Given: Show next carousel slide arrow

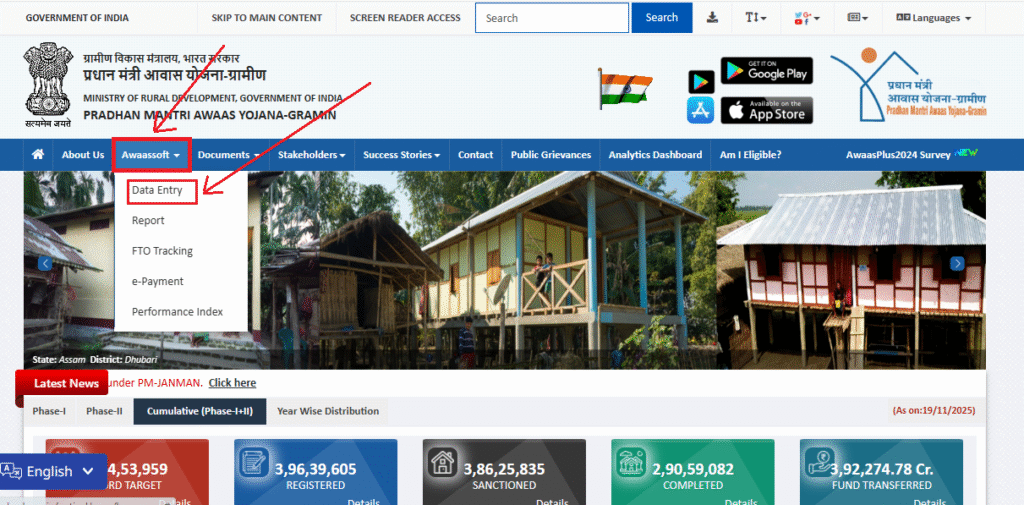Looking at the screenshot, I should 957,263.
